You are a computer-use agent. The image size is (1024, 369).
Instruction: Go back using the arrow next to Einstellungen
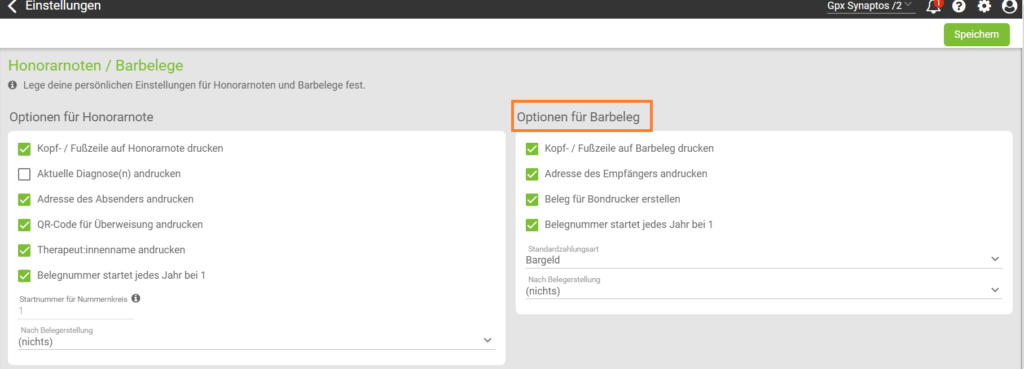12,7
